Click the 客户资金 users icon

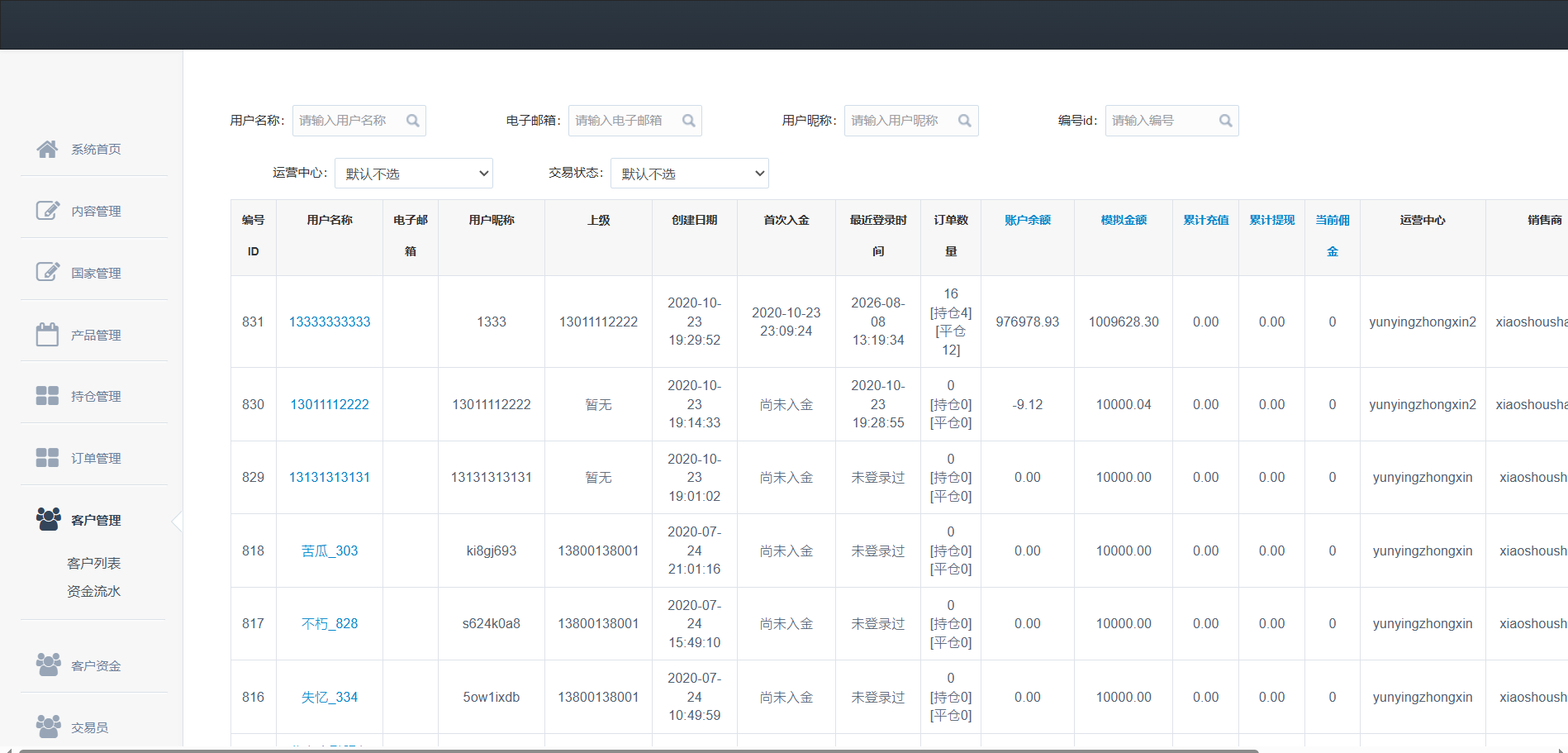[49, 665]
